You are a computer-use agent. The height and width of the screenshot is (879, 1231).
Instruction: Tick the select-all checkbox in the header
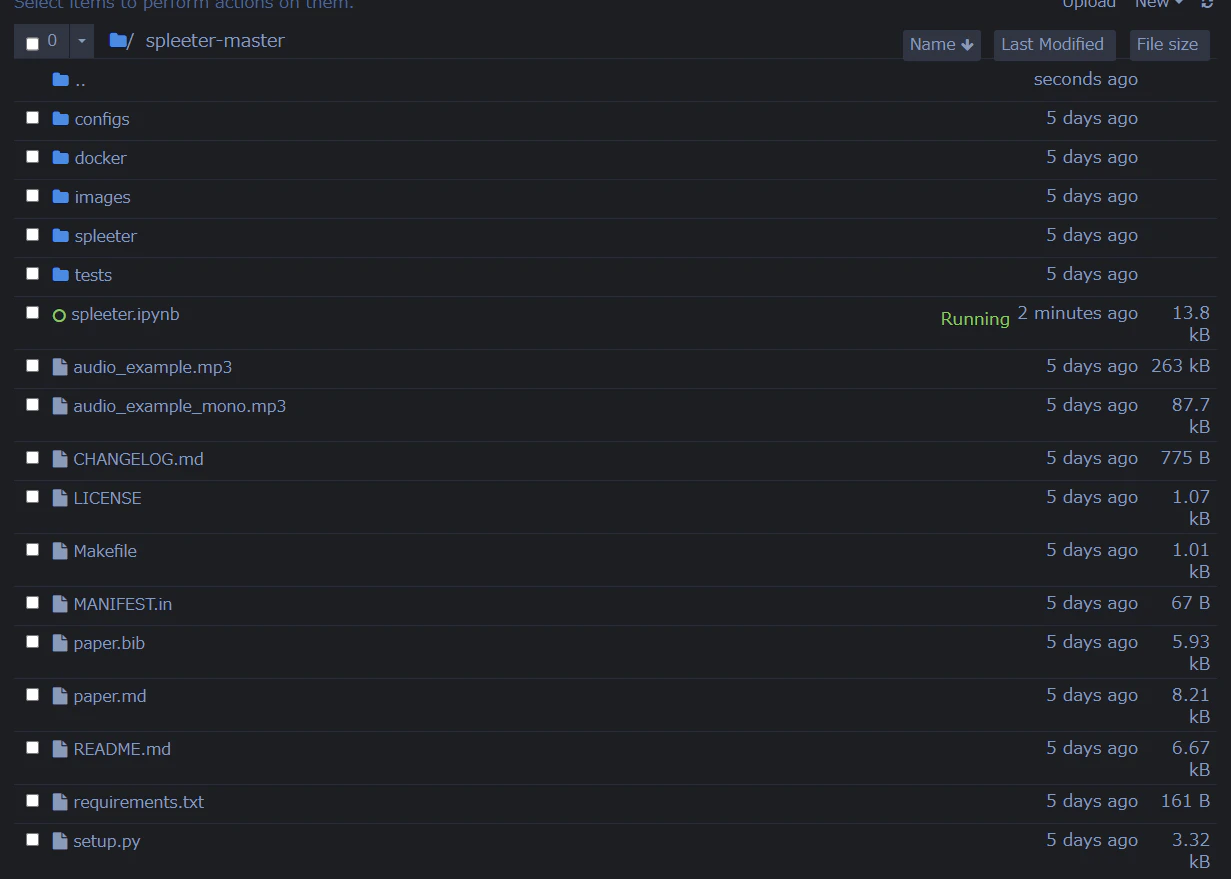pos(32,43)
